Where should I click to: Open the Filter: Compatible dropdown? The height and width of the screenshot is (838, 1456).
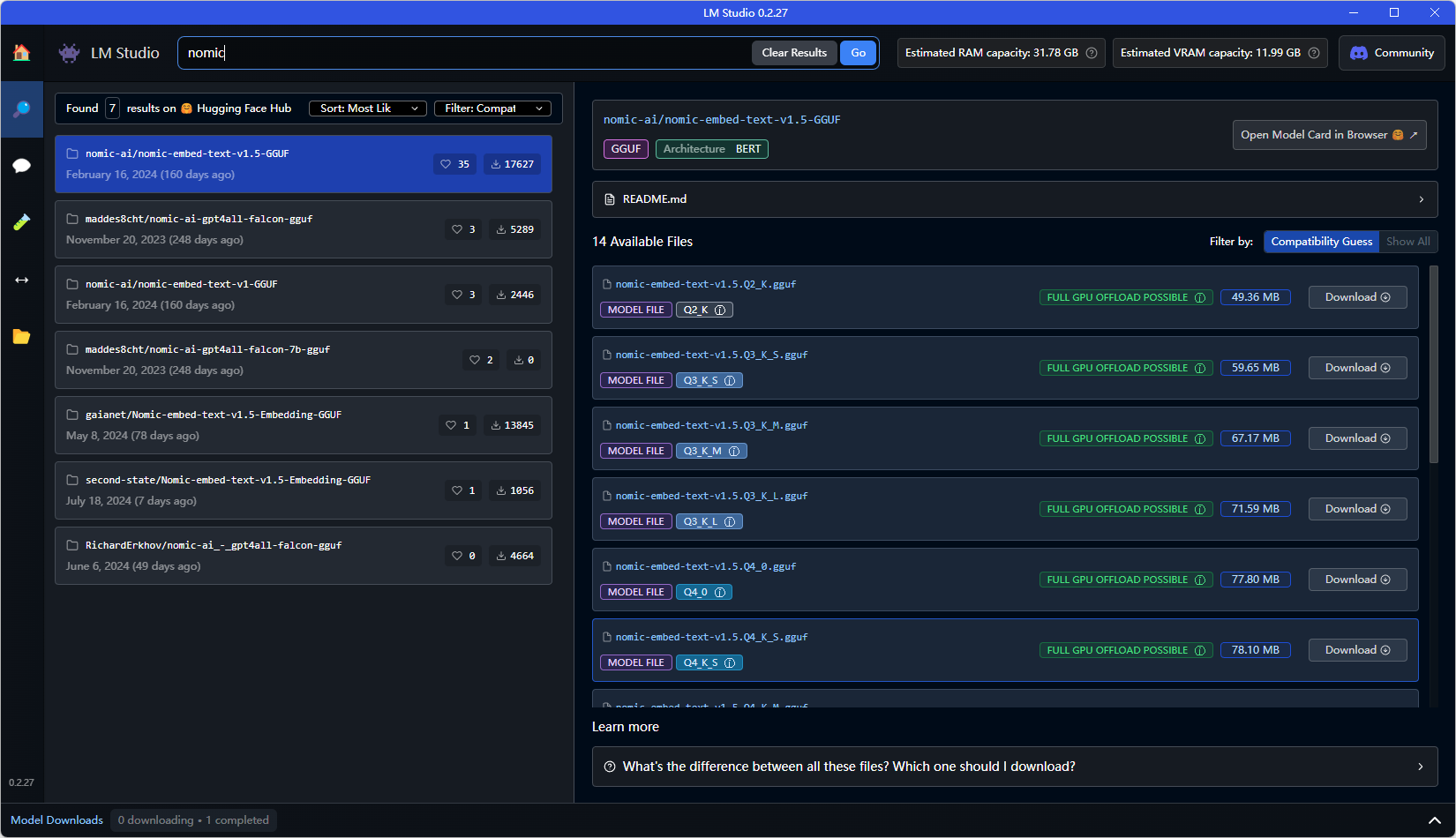pyautogui.click(x=492, y=108)
